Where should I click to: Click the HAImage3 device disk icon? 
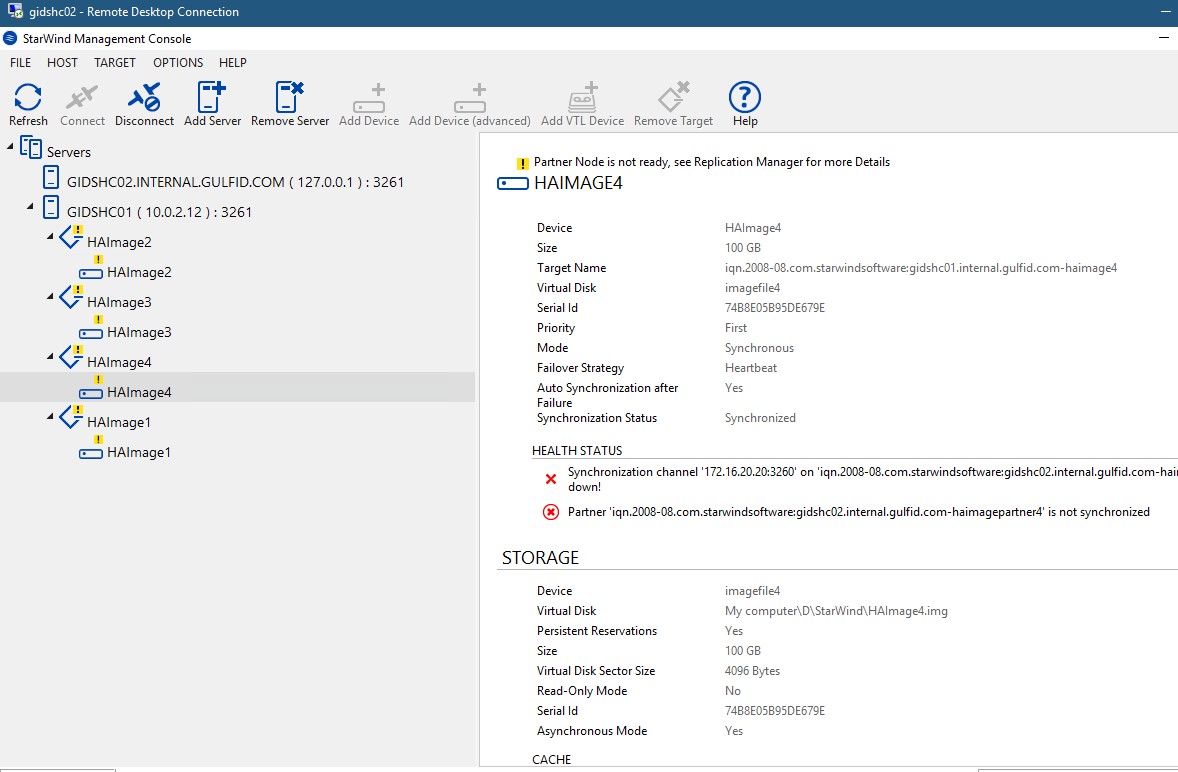click(x=91, y=333)
